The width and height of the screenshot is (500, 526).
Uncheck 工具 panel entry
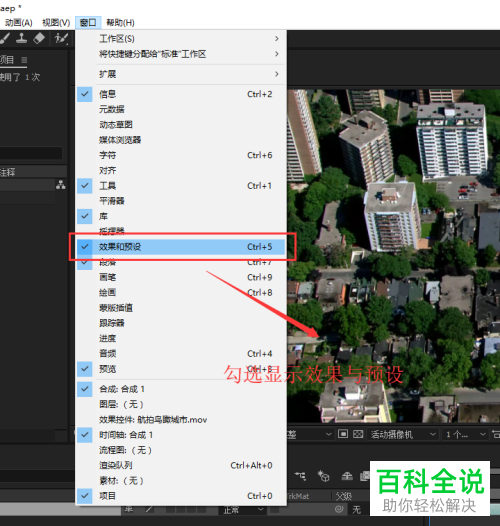tap(181, 186)
